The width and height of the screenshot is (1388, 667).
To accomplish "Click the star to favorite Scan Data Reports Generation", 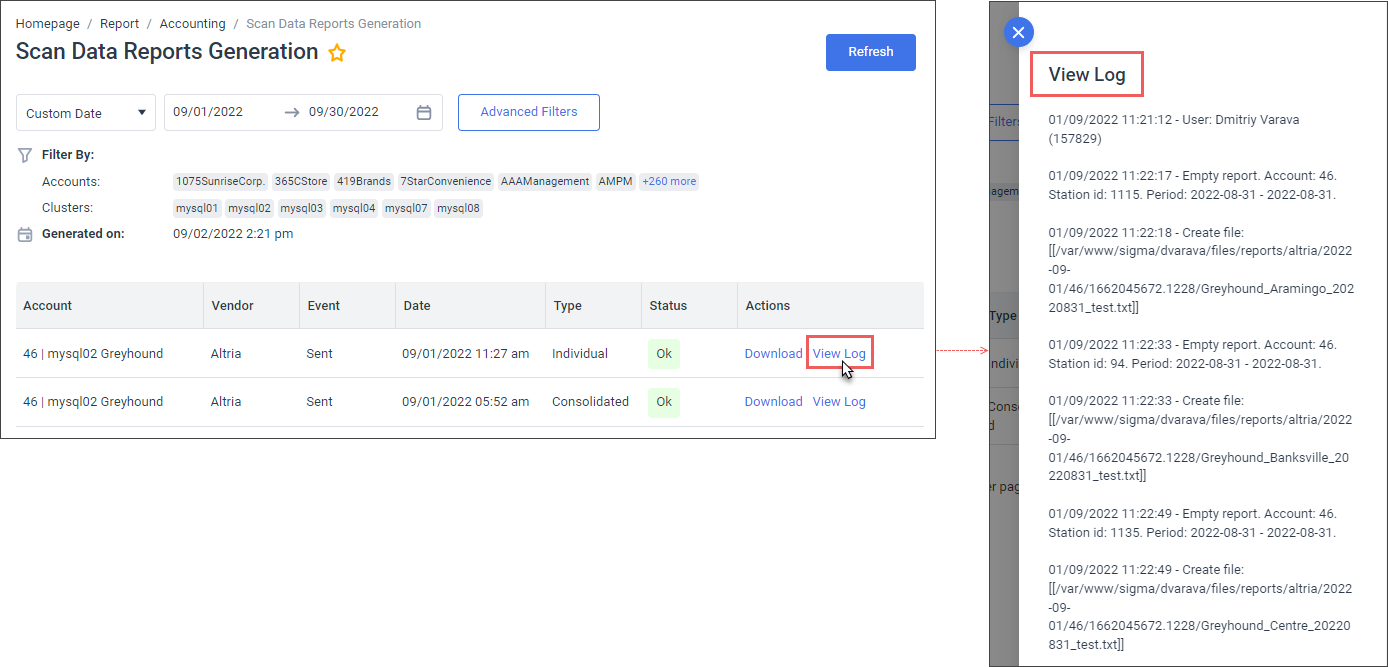I will tap(337, 52).
